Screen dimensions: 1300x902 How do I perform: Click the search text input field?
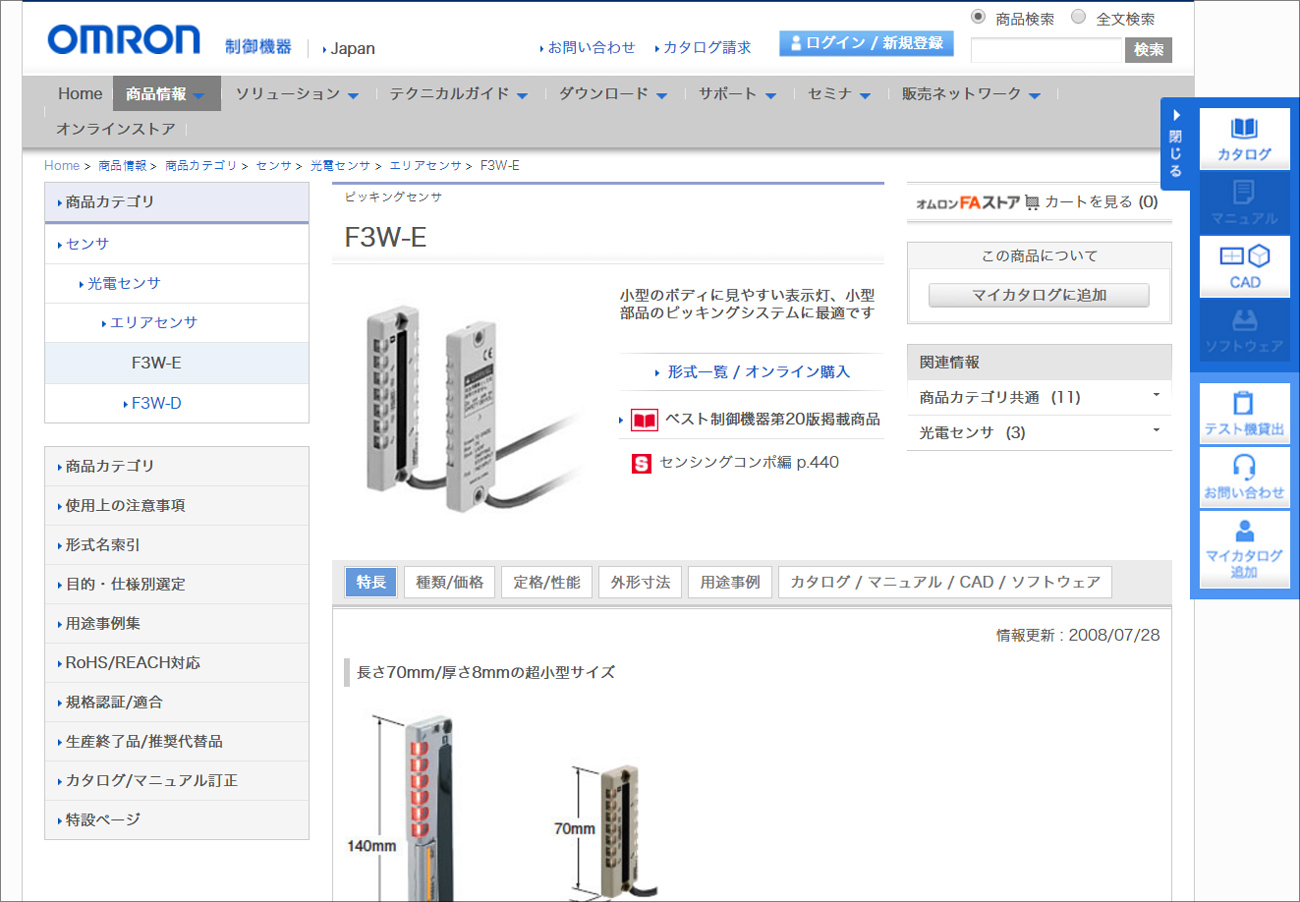pos(1046,50)
